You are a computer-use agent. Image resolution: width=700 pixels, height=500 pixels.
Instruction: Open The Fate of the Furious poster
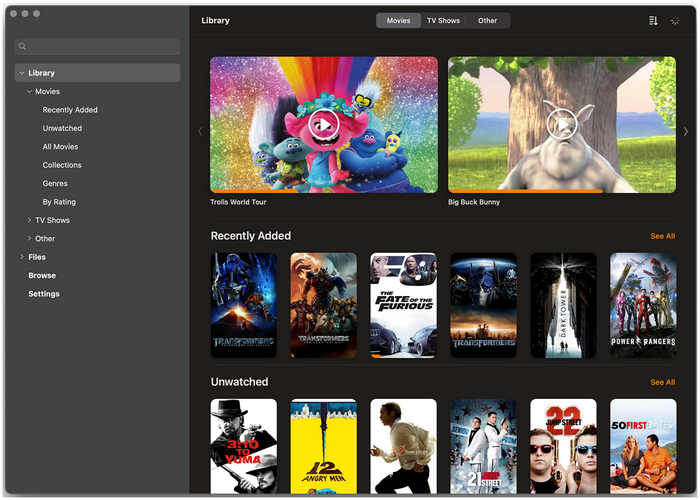[x=403, y=305]
